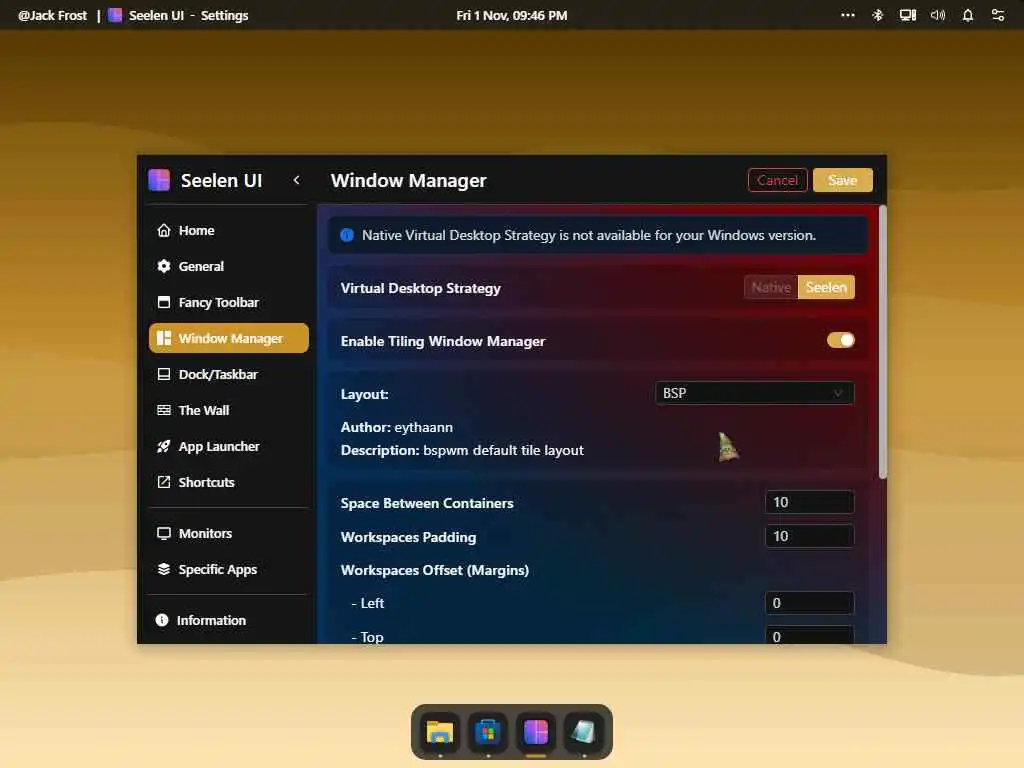Click the Workspaces Offset (Margins) label
The width and height of the screenshot is (1024, 768).
click(x=434, y=570)
